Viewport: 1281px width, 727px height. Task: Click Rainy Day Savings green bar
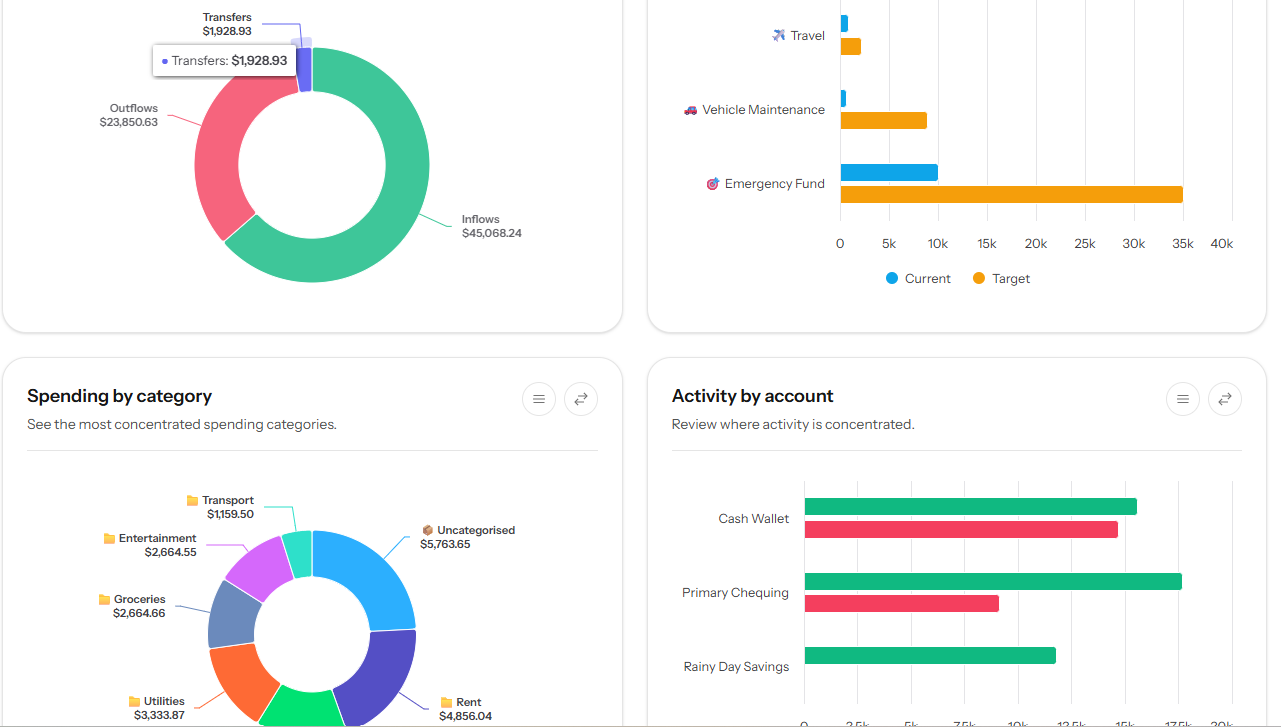click(930, 656)
